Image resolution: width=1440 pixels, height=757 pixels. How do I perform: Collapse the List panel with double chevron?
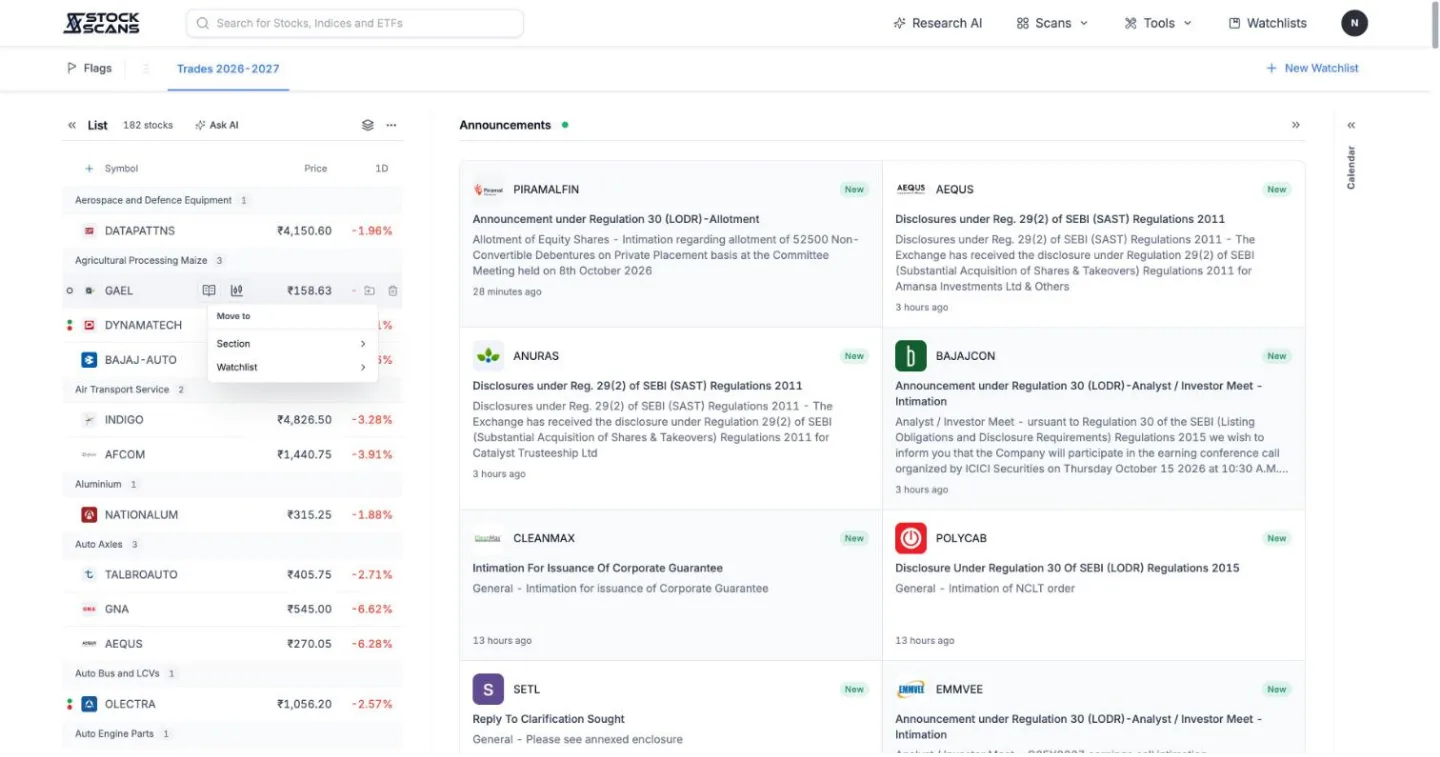click(72, 125)
